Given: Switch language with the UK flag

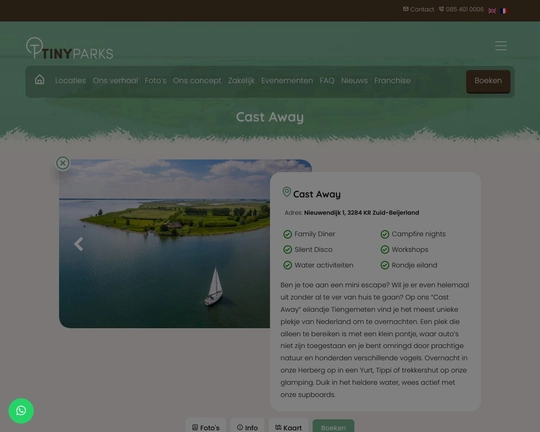Looking at the screenshot, I should tap(492, 11).
